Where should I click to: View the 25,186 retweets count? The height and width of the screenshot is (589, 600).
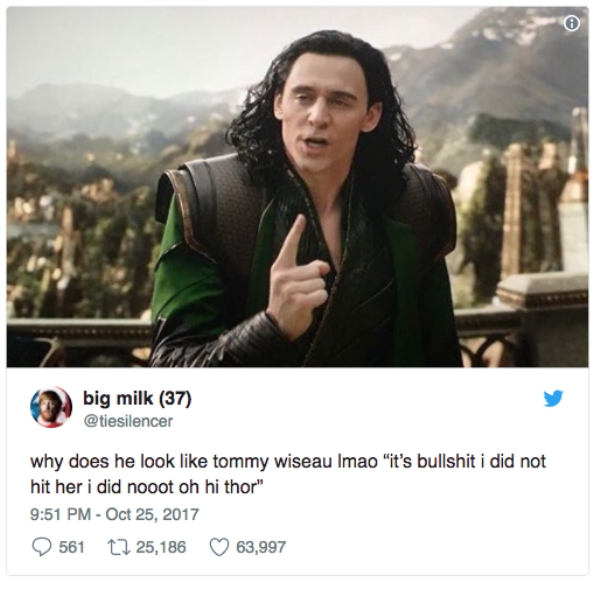click(161, 547)
